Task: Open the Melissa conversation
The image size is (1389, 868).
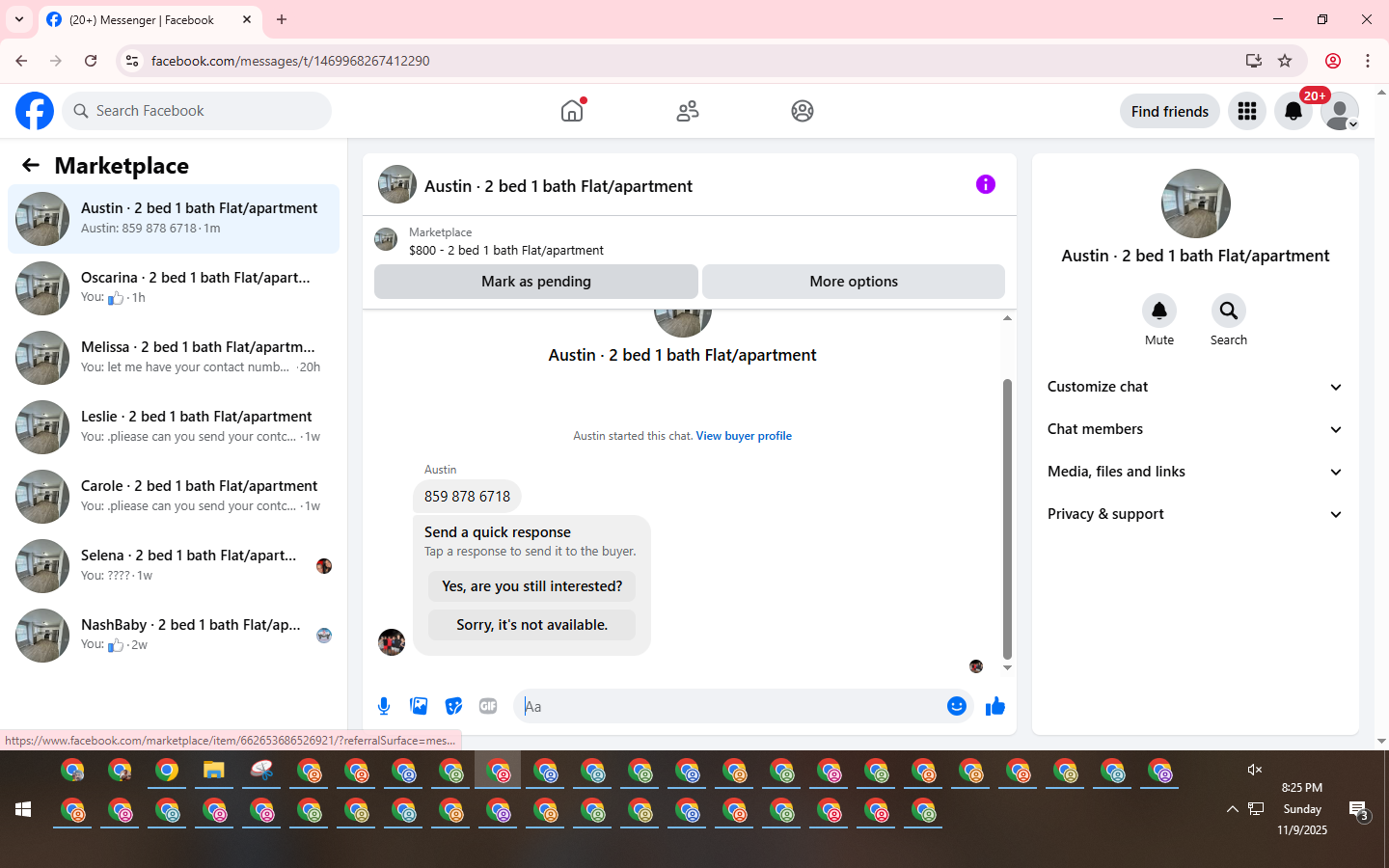Action: click(x=174, y=358)
